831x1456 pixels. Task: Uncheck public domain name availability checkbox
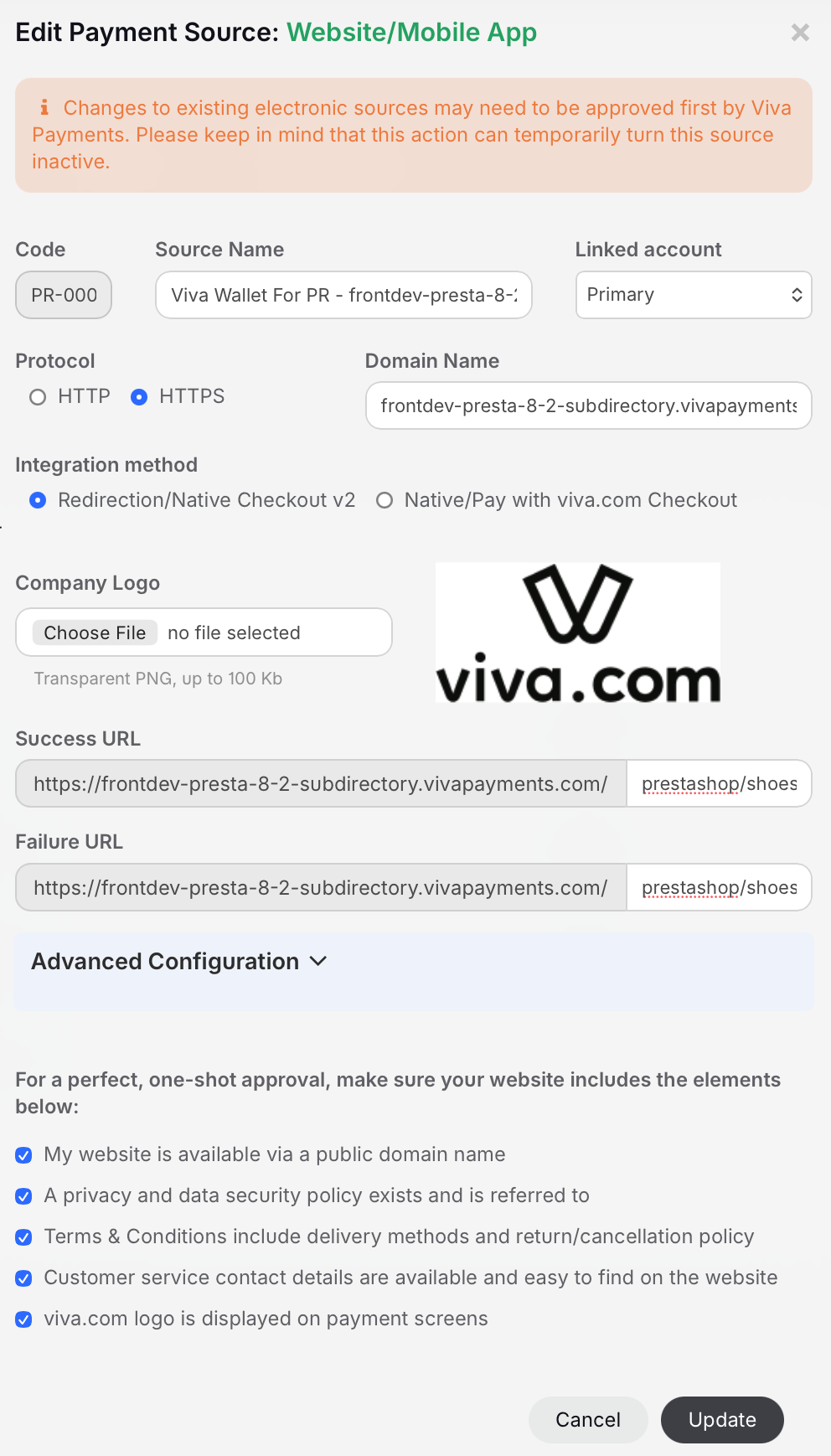[x=24, y=1155]
